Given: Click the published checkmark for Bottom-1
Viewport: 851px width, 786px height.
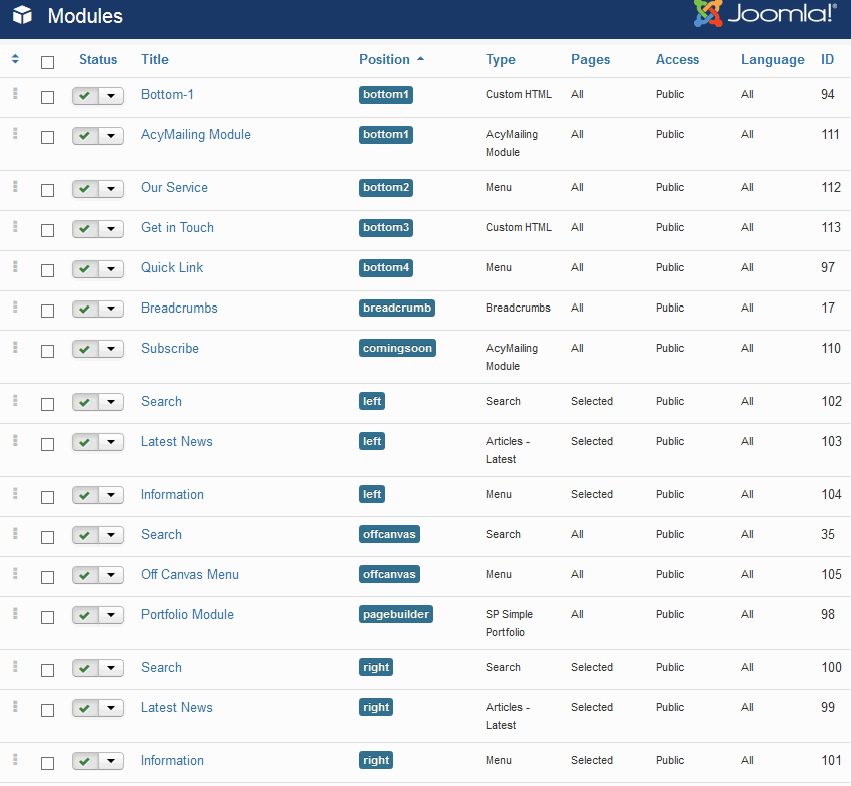Looking at the screenshot, I should (85, 96).
